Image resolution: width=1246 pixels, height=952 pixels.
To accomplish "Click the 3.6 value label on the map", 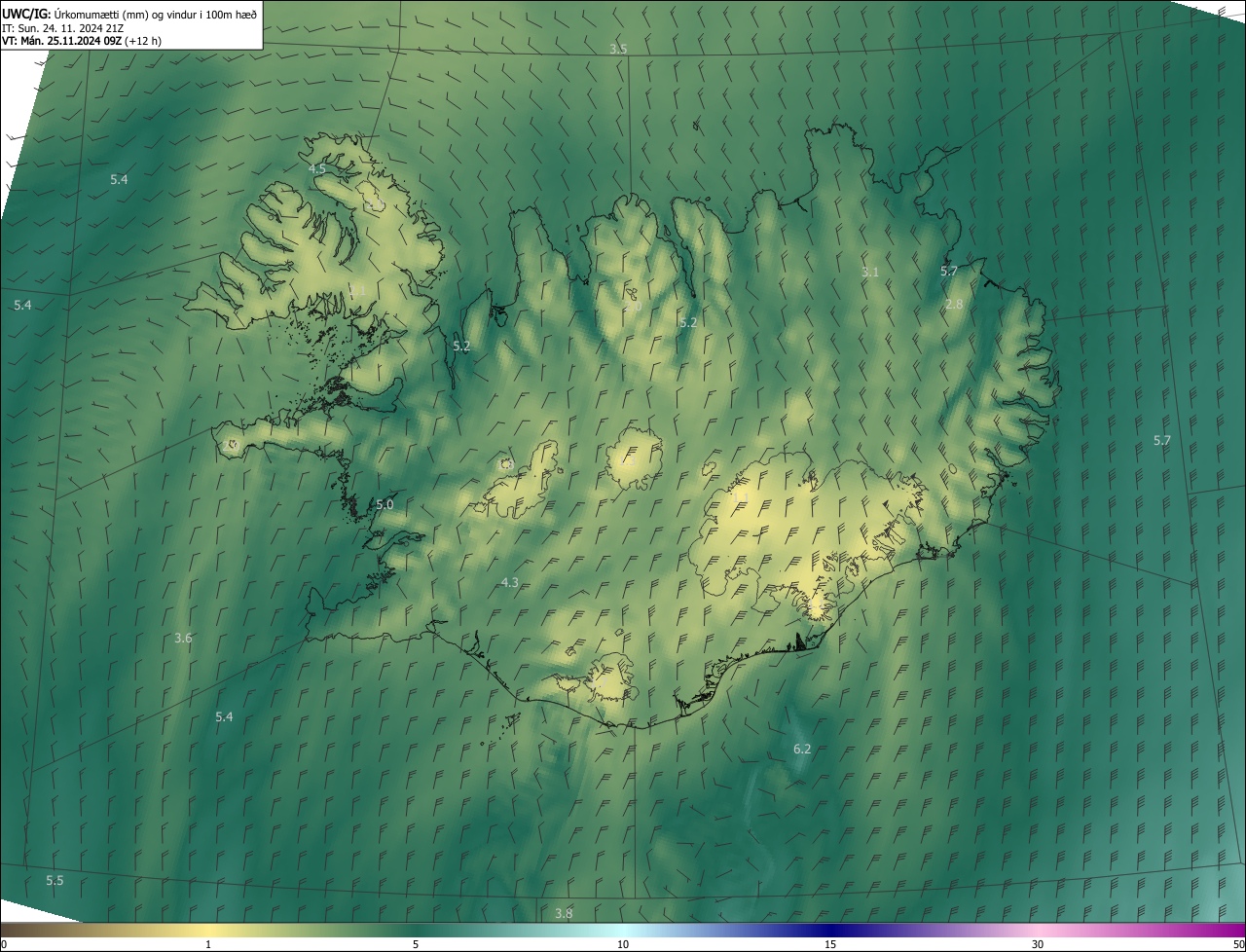I will click(183, 638).
